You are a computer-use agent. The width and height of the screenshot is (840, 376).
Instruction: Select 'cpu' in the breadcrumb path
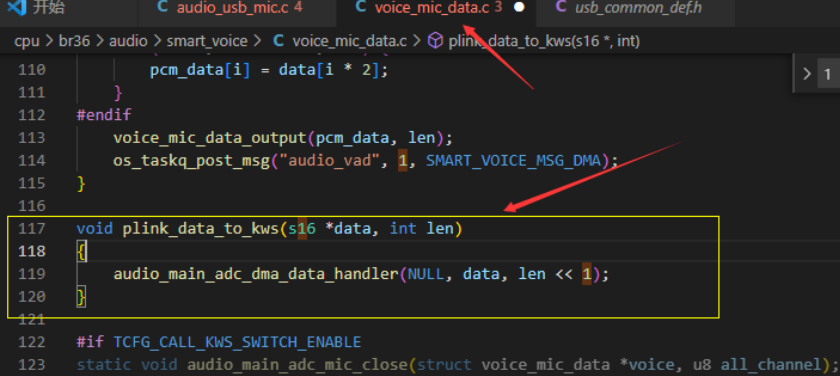[27, 41]
